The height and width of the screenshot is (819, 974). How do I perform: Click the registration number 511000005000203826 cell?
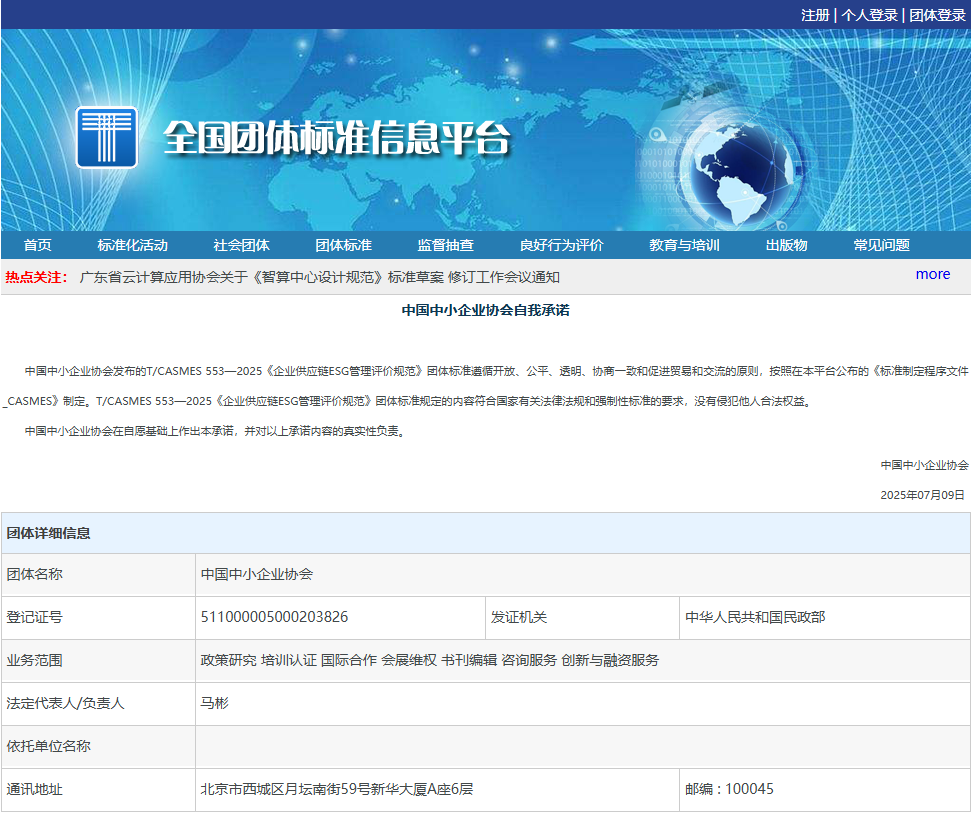click(274, 617)
